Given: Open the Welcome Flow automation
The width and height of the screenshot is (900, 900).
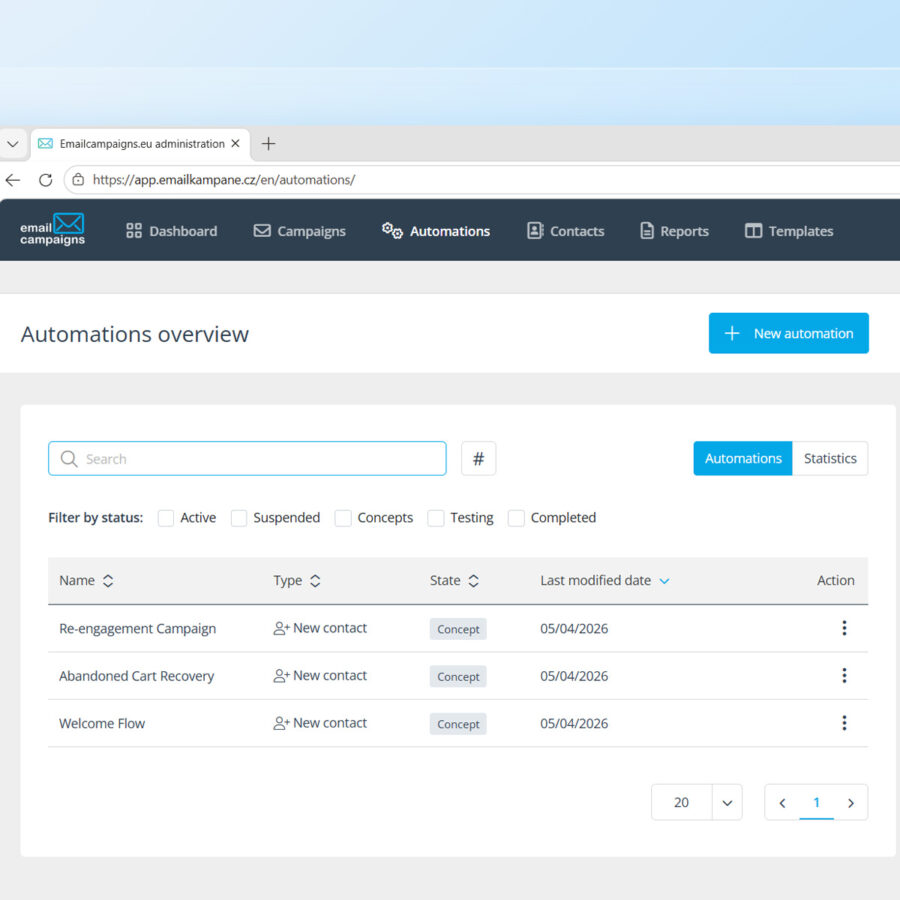Looking at the screenshot, I should point(102,723).
